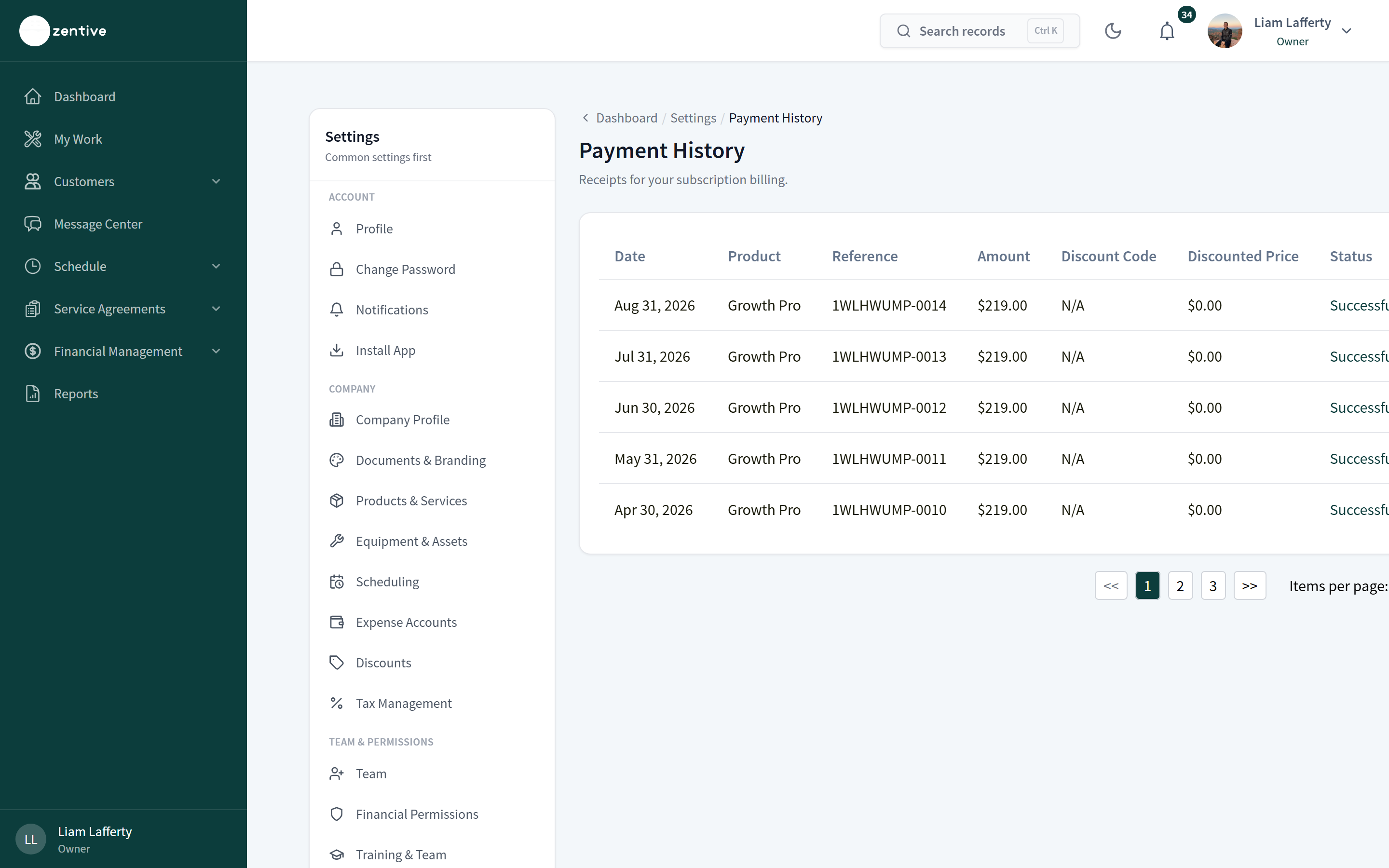
Task: Click the Scheduling calendar icon
Action: click(x=337, y=582)
